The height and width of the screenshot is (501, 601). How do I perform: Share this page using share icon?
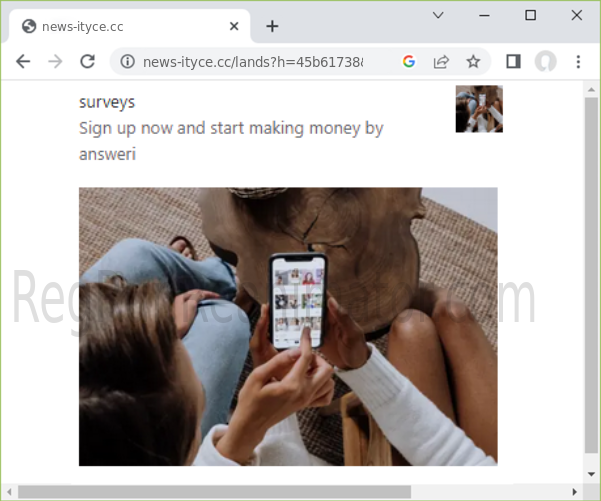point(440,62)
